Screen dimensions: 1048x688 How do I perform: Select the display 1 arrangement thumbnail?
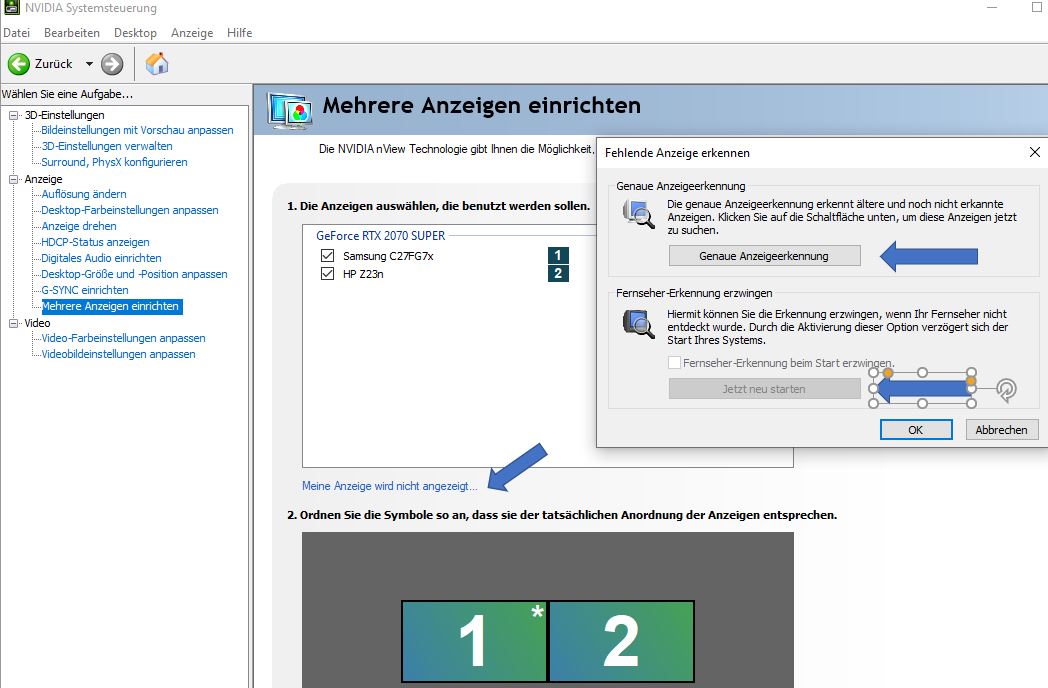tap(475, 641)
